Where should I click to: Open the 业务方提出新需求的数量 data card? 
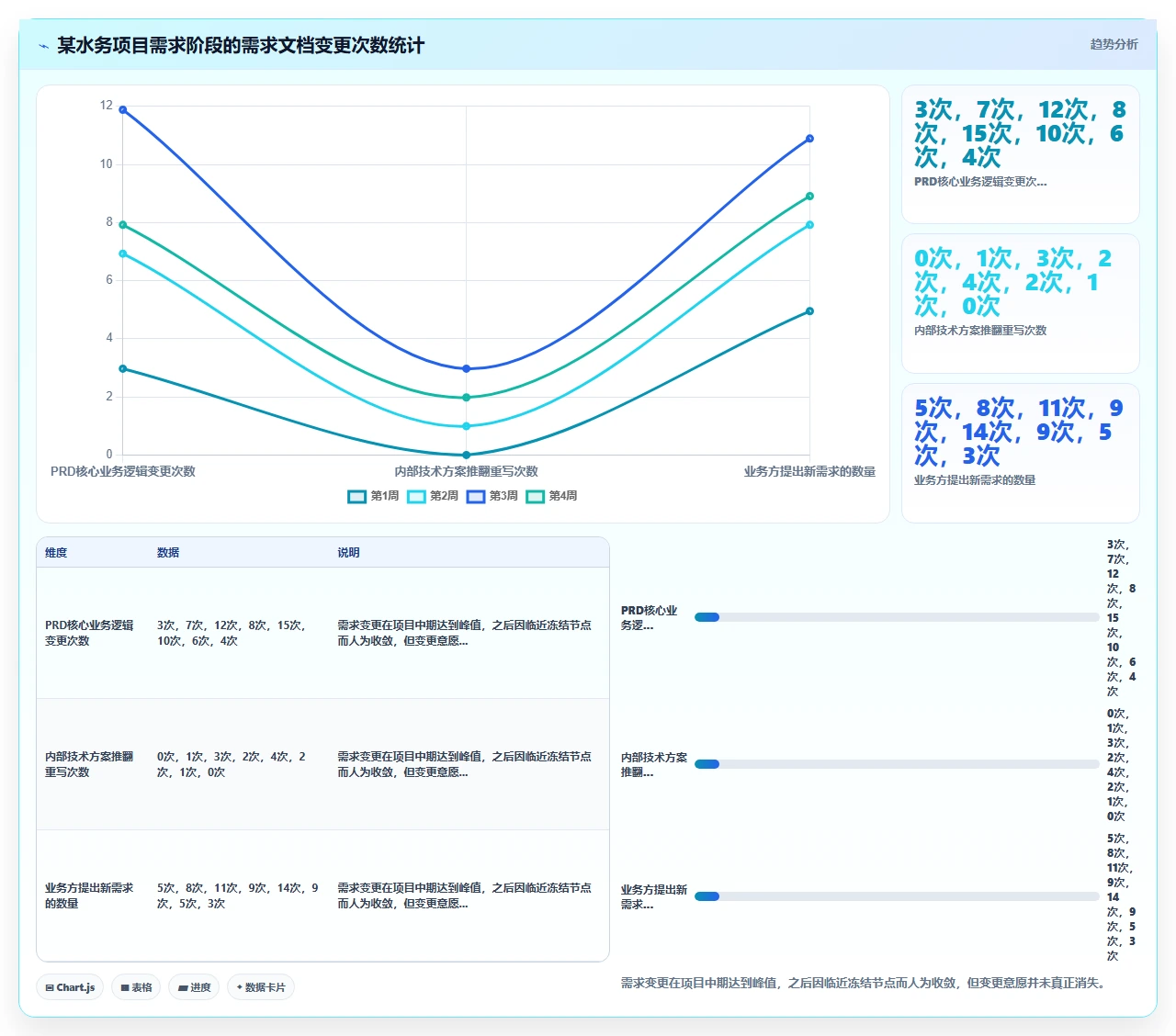point(1021,453)
